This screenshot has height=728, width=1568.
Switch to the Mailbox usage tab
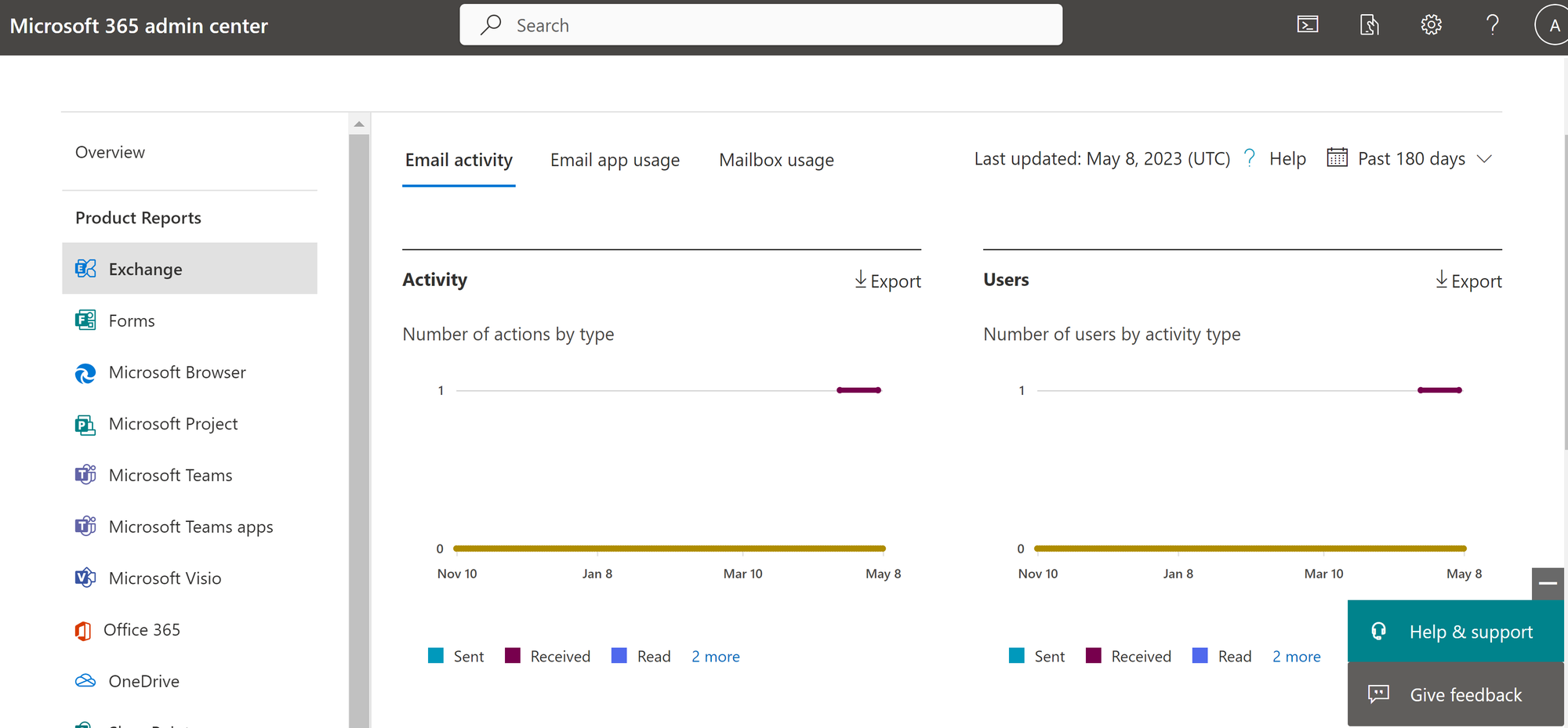776,160
